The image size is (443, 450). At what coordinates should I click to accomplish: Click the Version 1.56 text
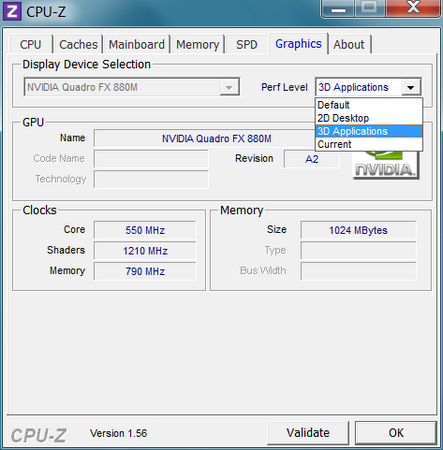[x=118, y=433]
